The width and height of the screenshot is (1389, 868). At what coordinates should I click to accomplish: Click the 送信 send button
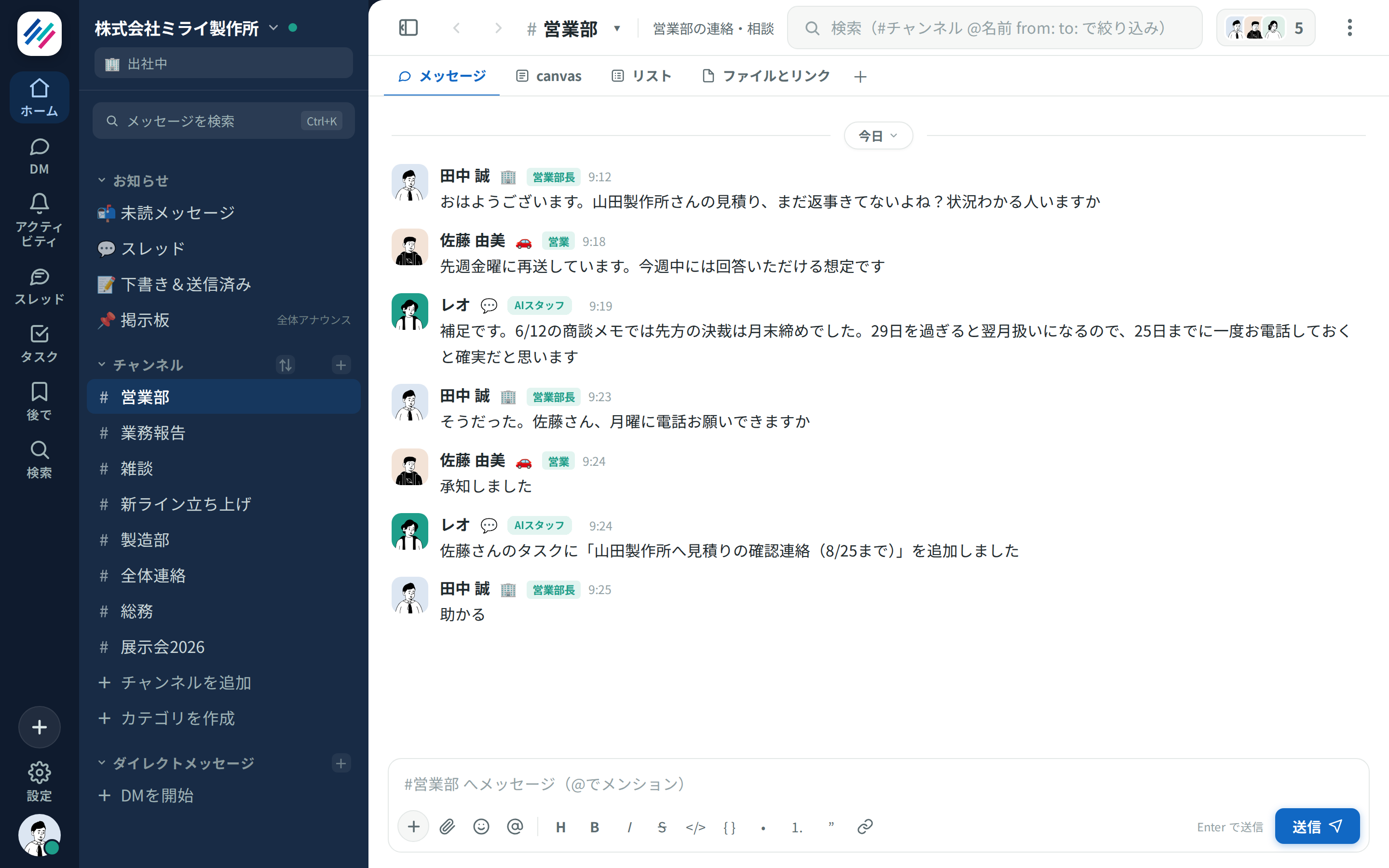coord(1317,826)
